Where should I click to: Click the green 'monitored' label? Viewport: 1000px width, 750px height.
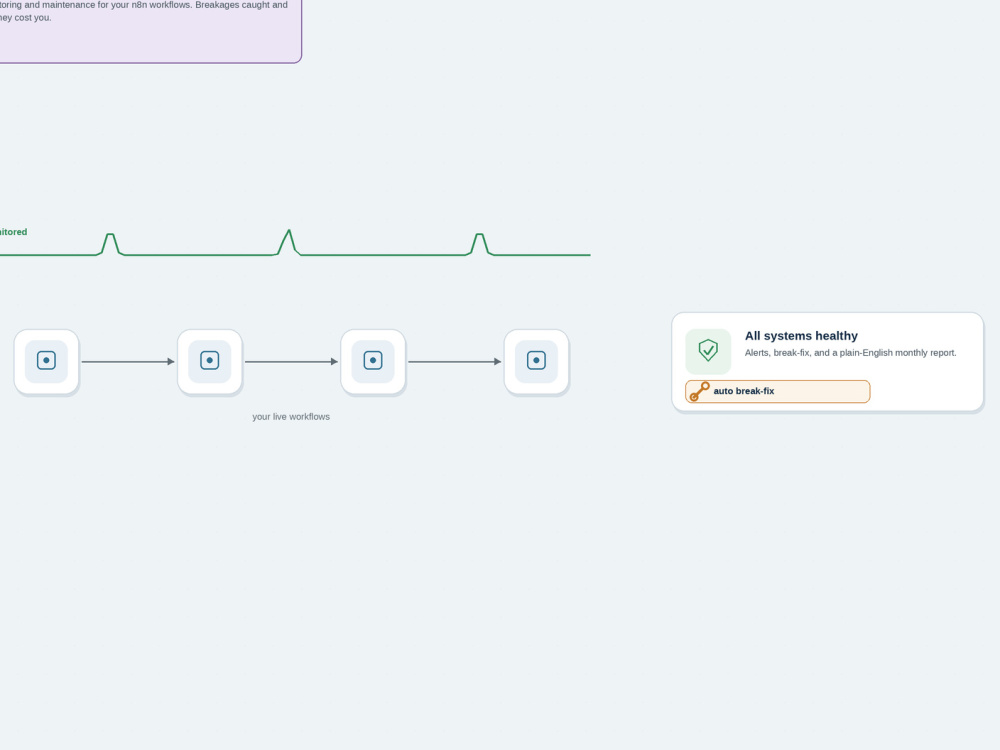pos(13,232)
